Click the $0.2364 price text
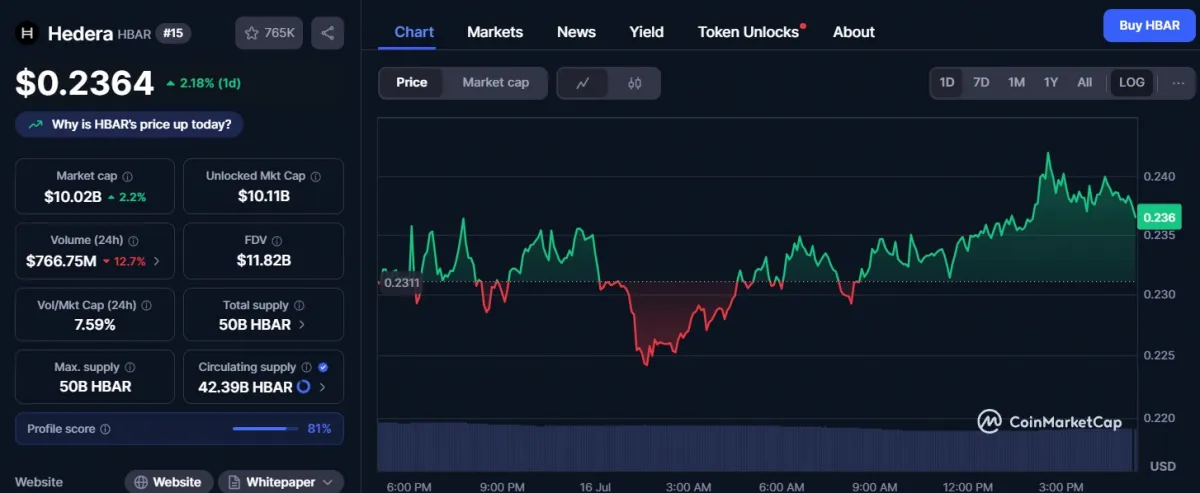The image size is (1200, 493). 85,83
